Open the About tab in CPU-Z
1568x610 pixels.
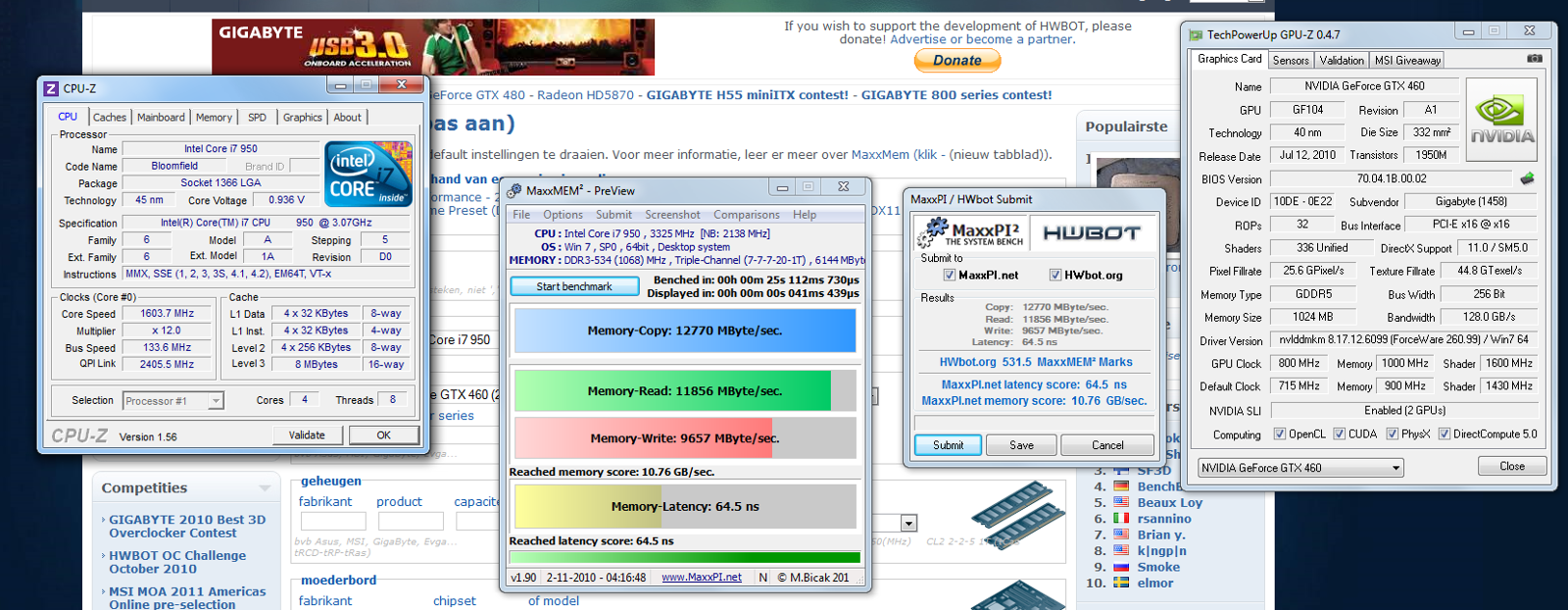pos(347,118)
